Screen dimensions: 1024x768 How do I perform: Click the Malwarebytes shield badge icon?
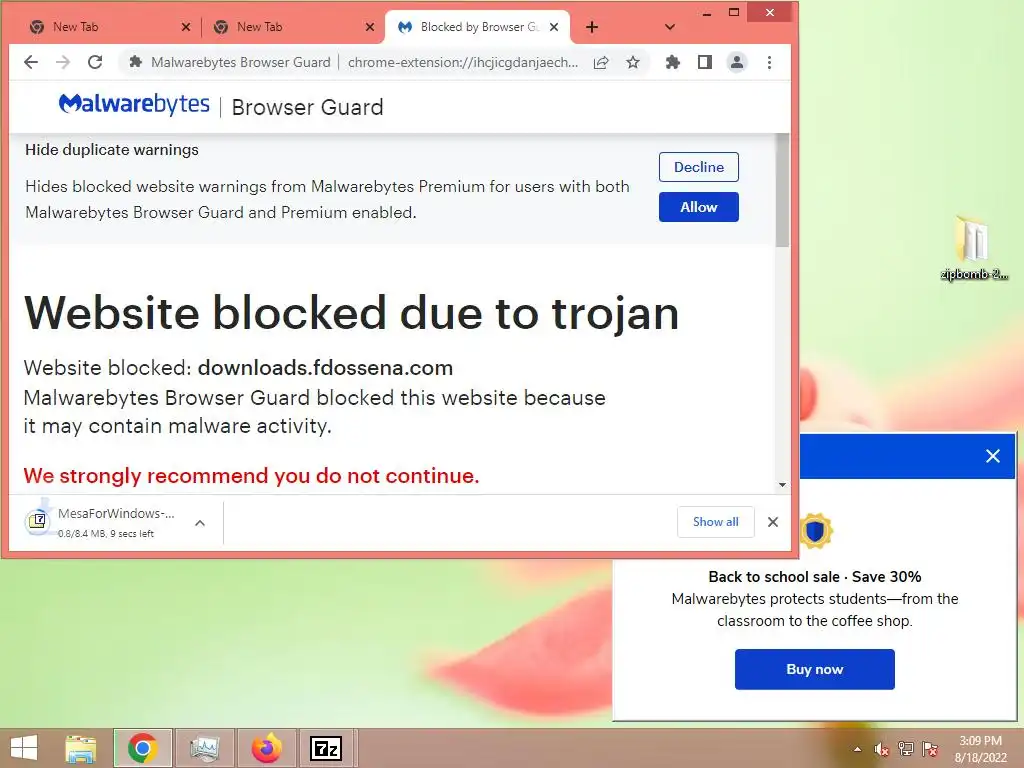[x=815, y=530]
